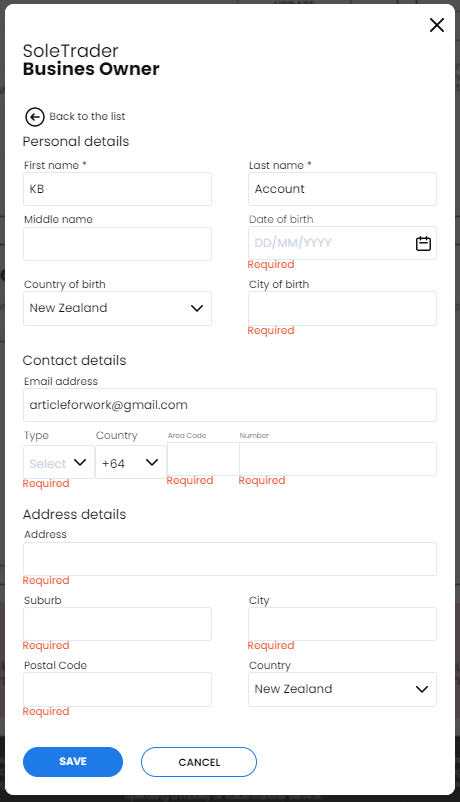This screenshot has width=460, height=802.
Task: Focus the First name field
Action: coord(117,189)
